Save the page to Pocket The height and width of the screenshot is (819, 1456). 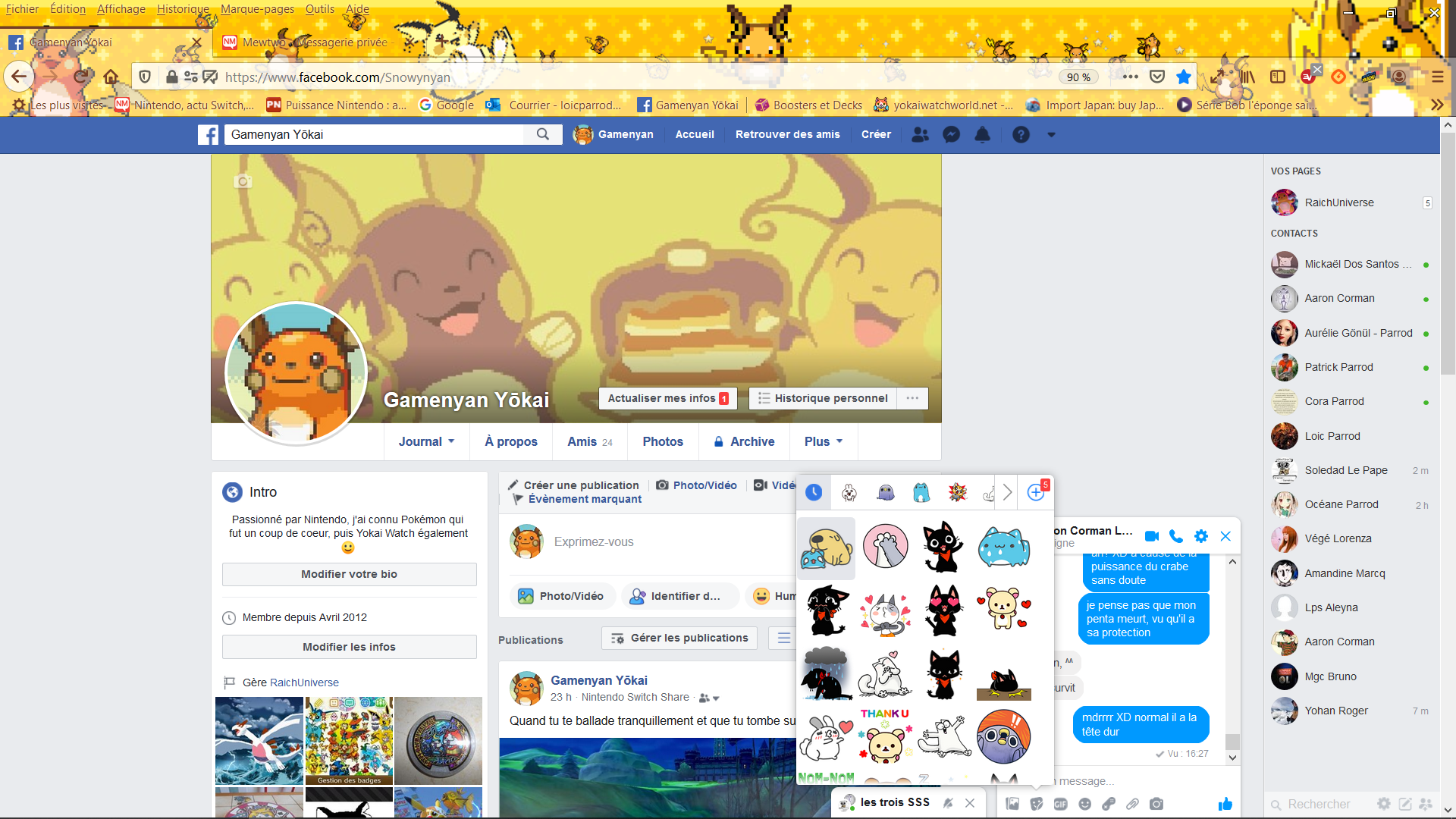(1157, 77)
